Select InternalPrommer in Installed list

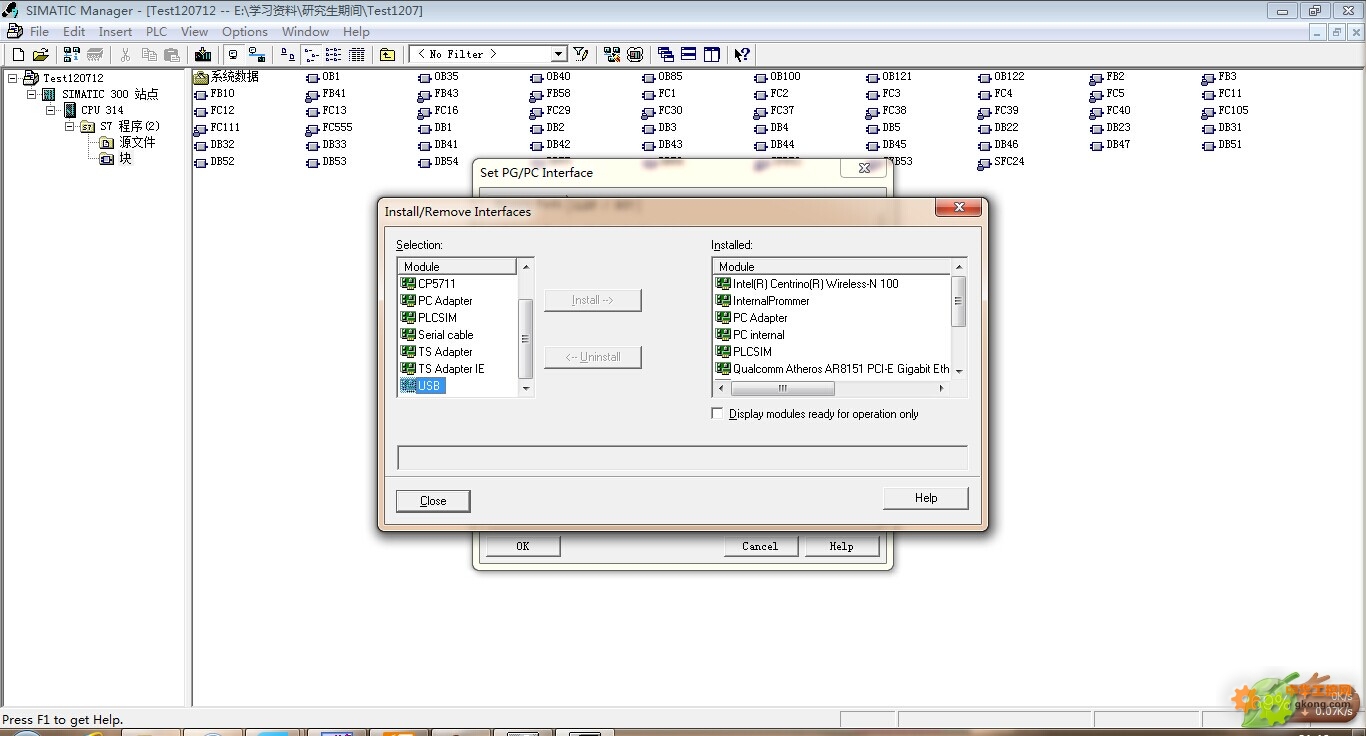(763, 300)
